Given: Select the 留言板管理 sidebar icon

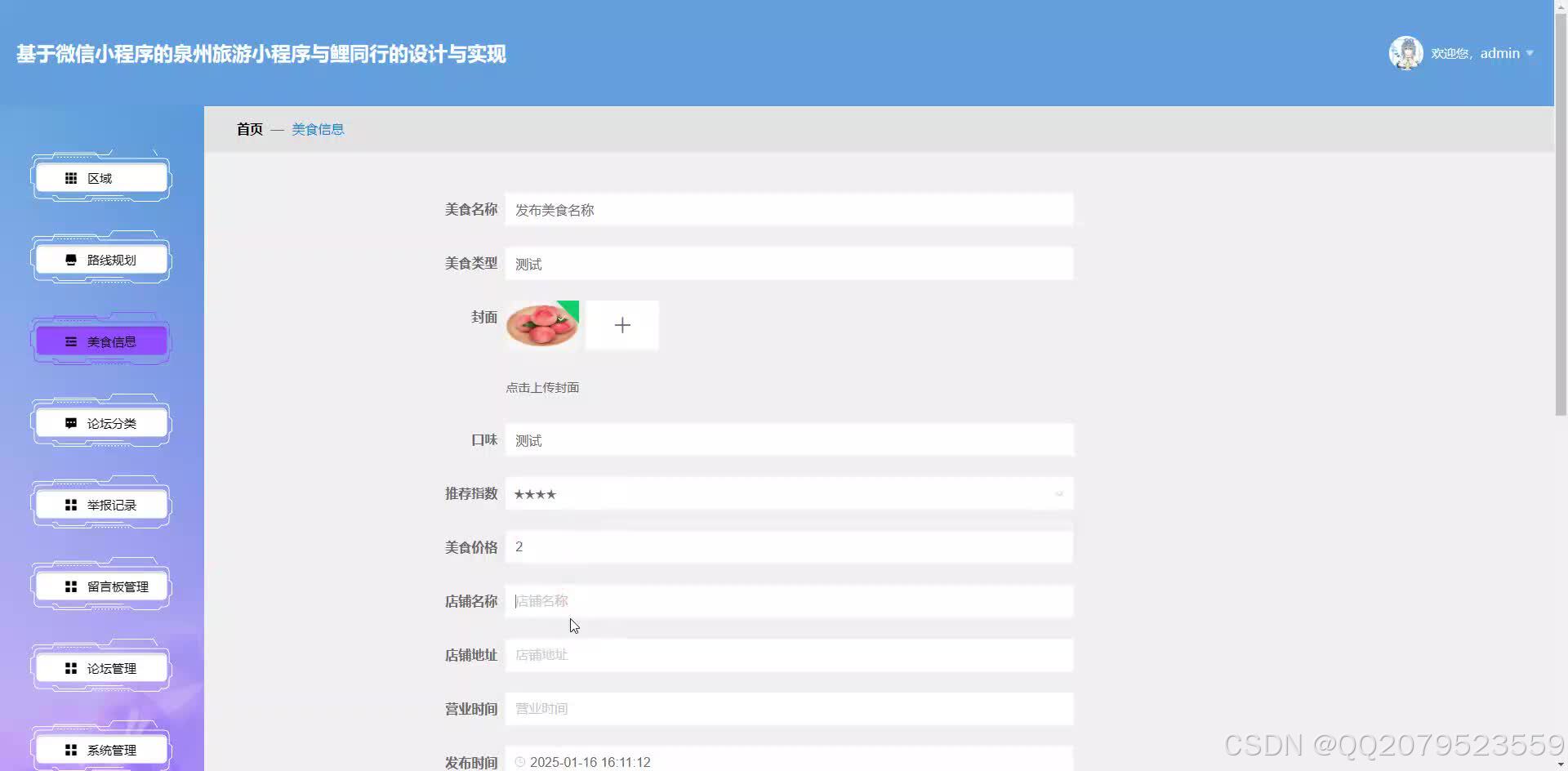Looking at the screenshot, I should click(71, 586).
